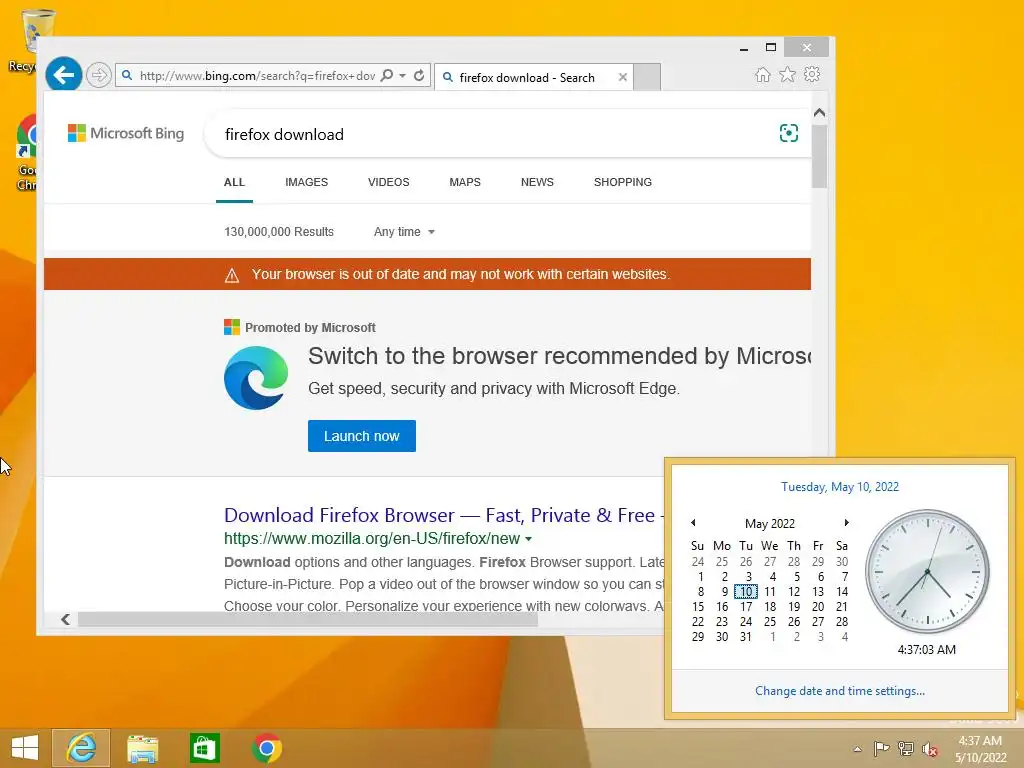The width and height of the screenshot is (1024, 768).
Task: Click the horizontal scrollbar left arrow
Action: (65, 619)
